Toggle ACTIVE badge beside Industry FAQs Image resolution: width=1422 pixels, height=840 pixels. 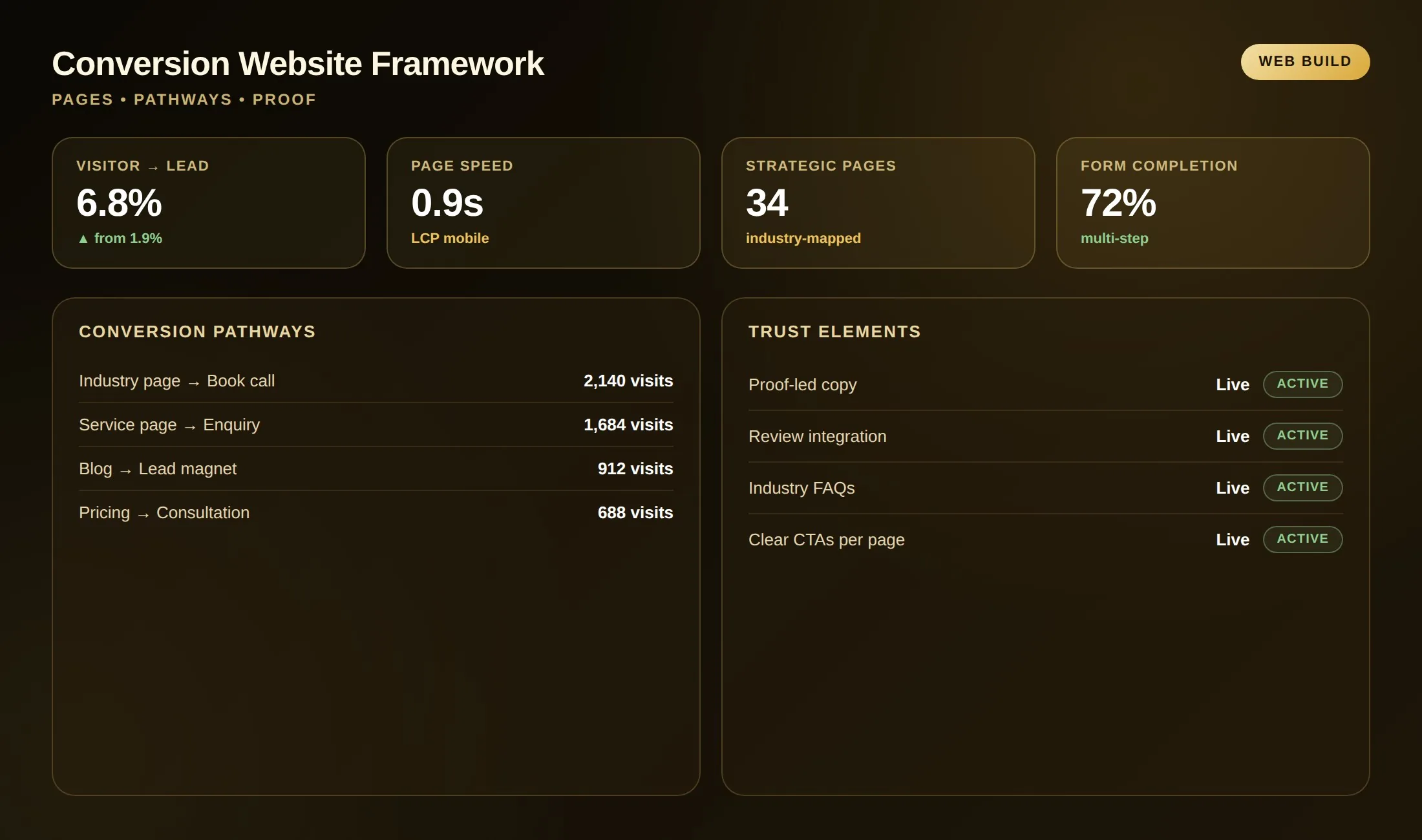(x=1302, y=488)
